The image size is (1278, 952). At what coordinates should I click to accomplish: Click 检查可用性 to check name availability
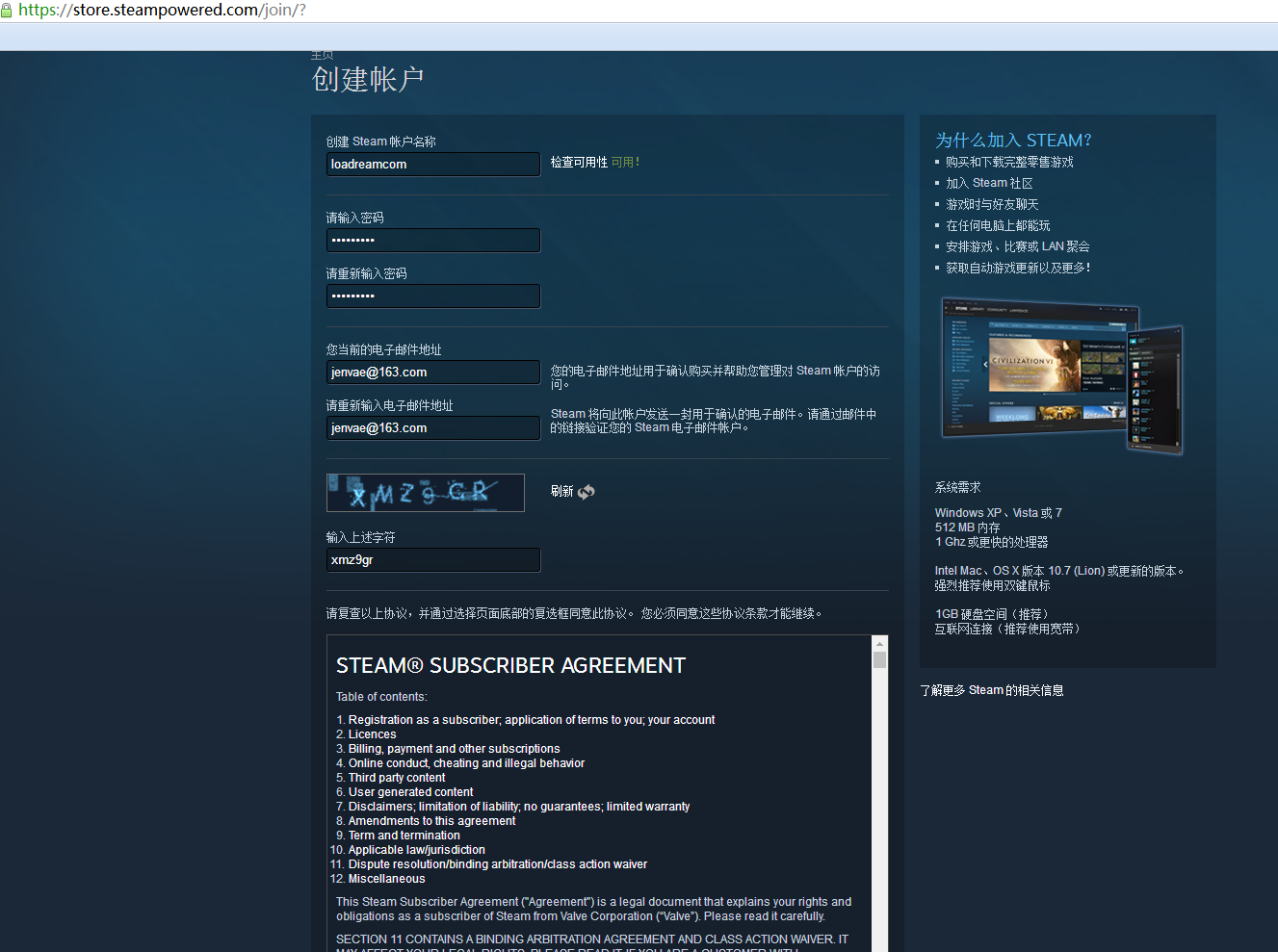pos(579,163)
